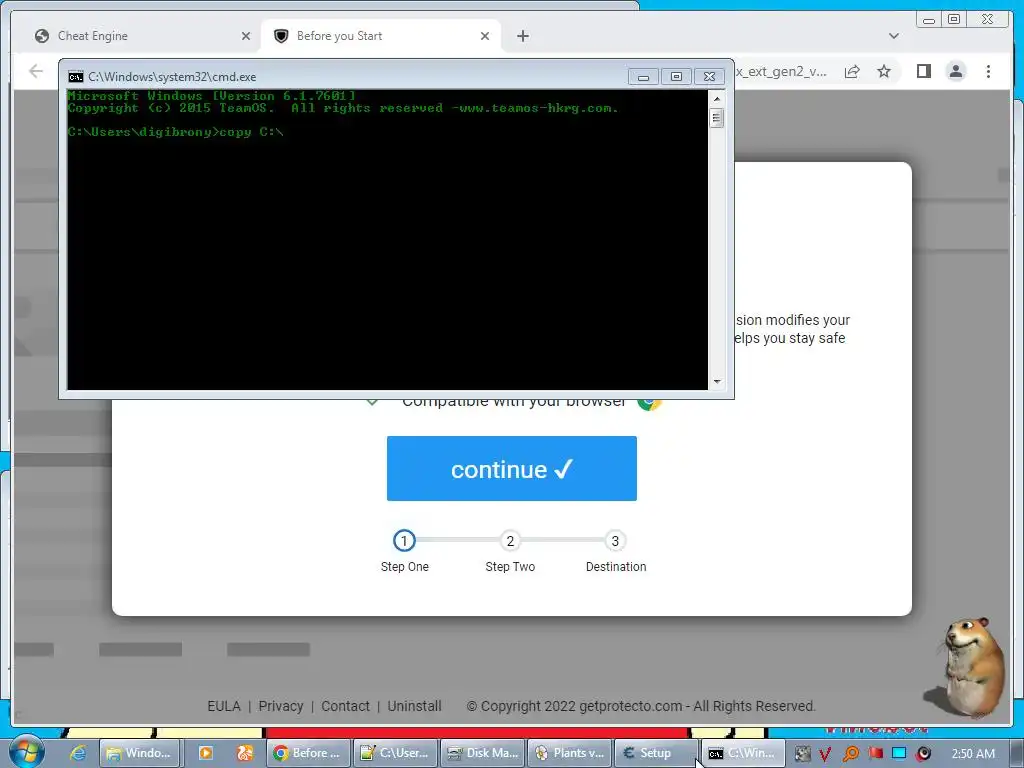Click the speaker volume tray icon
This screenshot has height=768, width=1024.
coord(923,754)
